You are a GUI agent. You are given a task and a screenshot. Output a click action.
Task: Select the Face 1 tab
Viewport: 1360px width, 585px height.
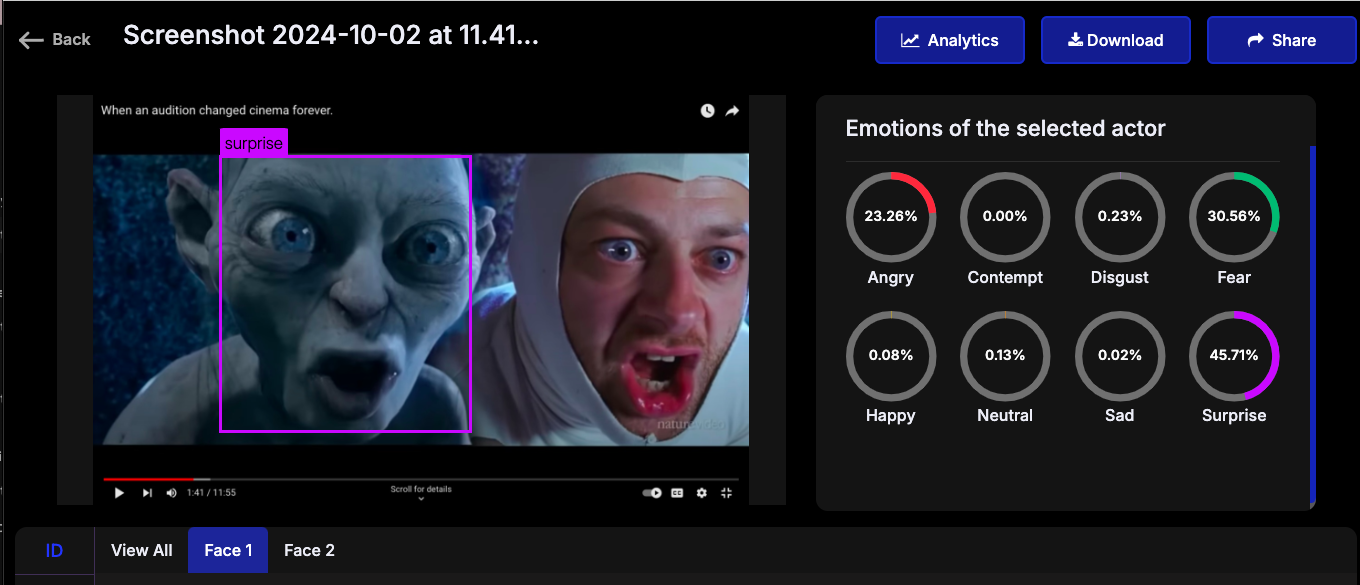coord(228,550)
